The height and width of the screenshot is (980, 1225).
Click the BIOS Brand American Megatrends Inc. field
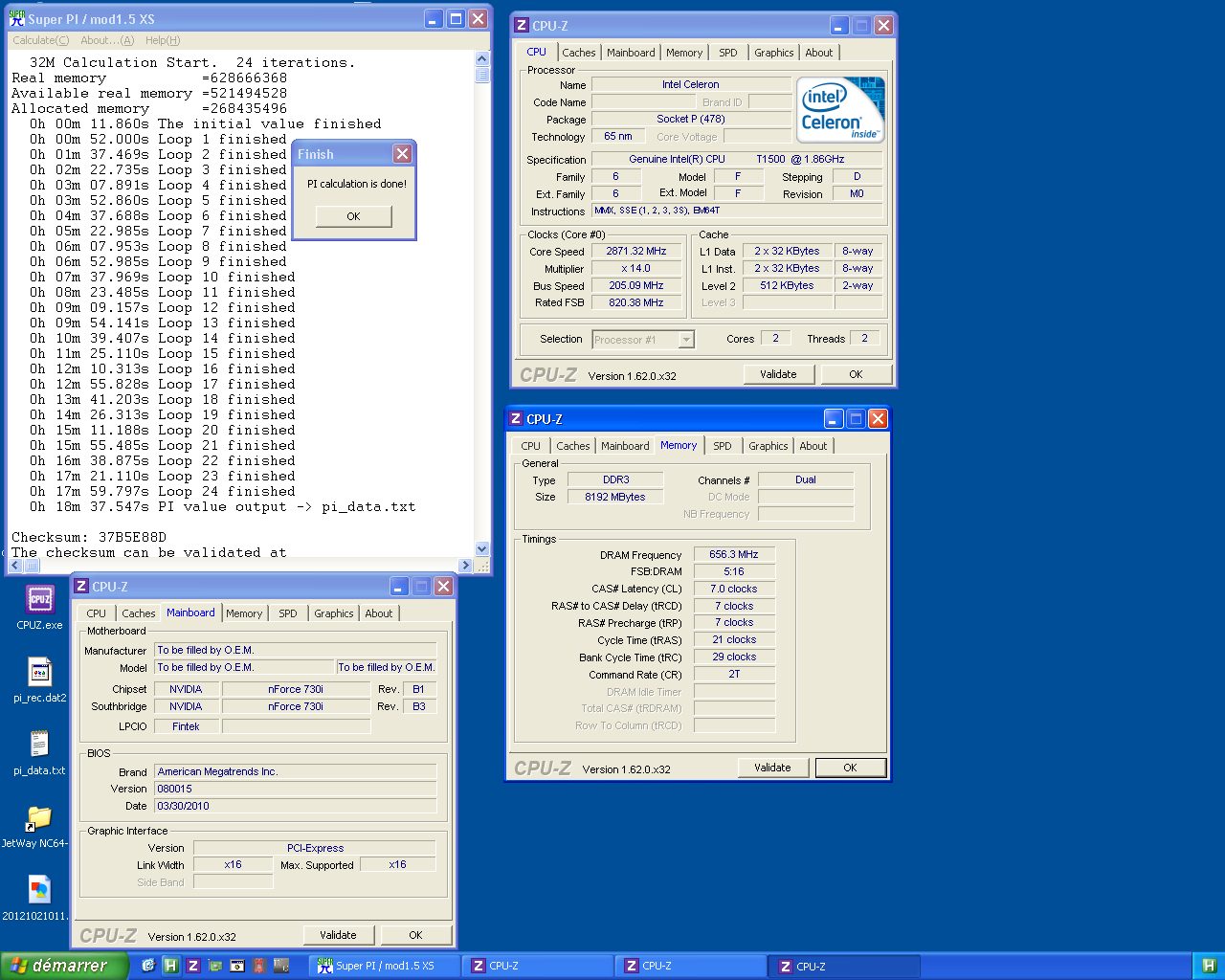(x=296, y=771)
